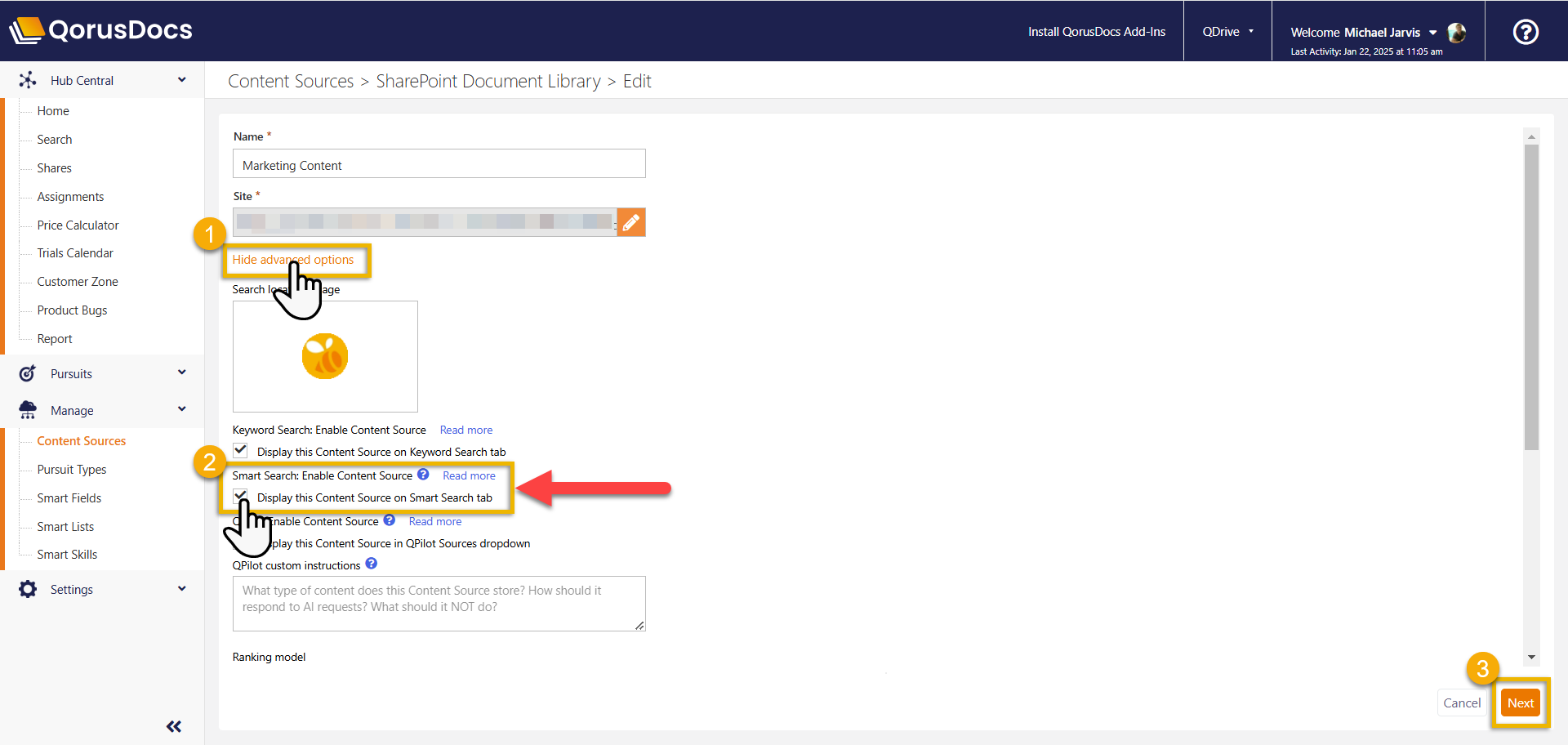Open Home in the sidebar
The width and height of the screenshot is (1568, 745).
pyautogui.click(x=53, y=111)
